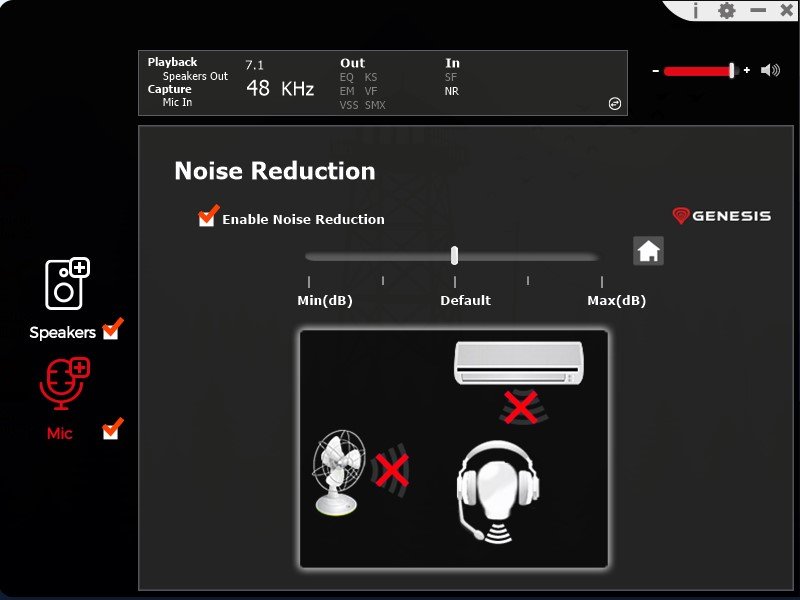This screenshot has width=800, height=600.
Task: Click the Min(dB) slider label
Action: click(325, 300)
